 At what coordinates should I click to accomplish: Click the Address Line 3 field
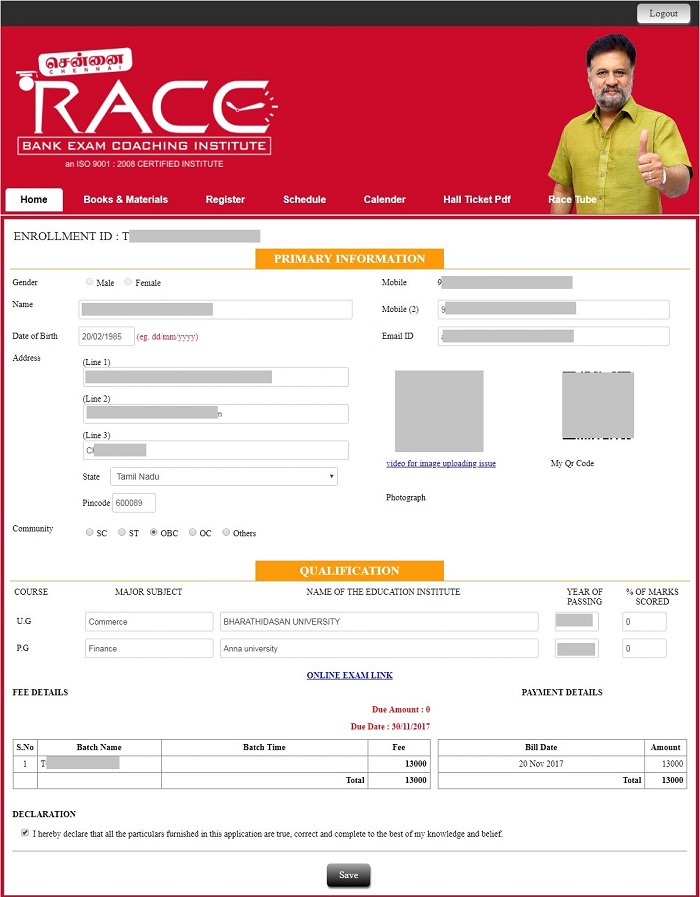[215, 450]
